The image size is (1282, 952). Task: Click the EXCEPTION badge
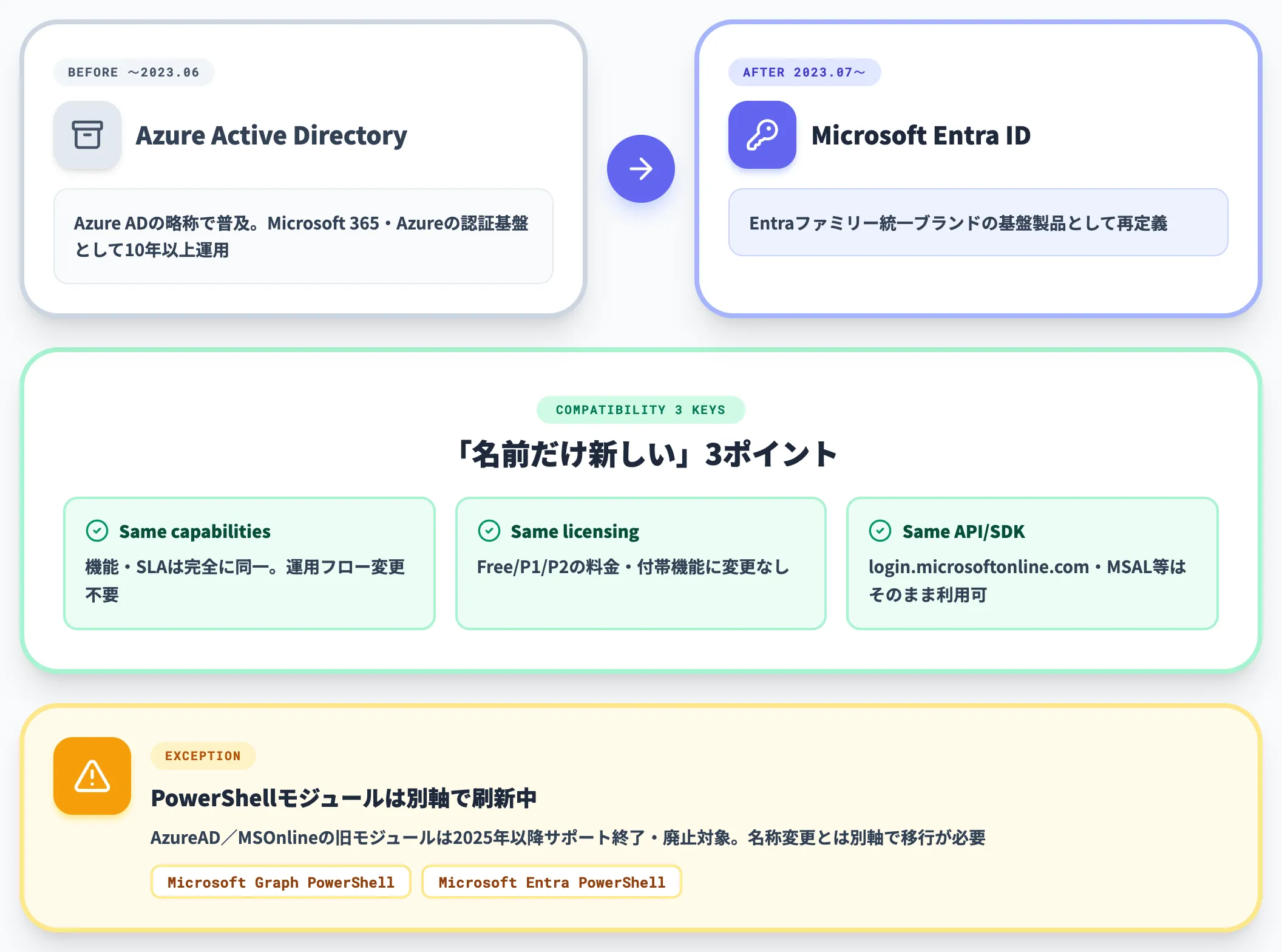tap(203, 756)
